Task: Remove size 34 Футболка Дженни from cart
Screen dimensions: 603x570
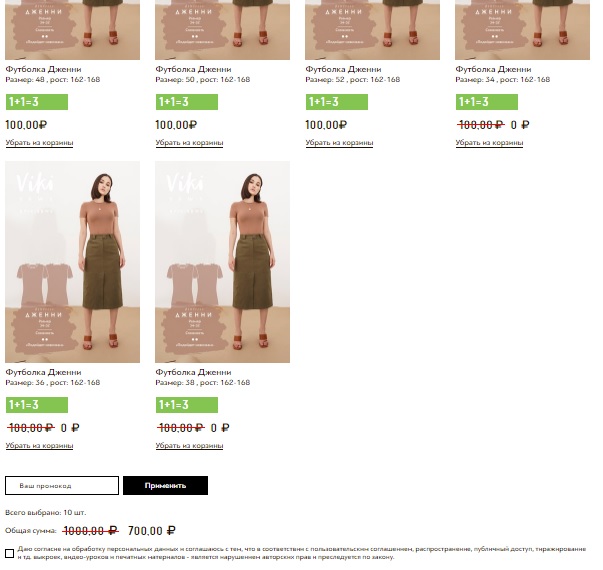Action: (x=489, y=143)
